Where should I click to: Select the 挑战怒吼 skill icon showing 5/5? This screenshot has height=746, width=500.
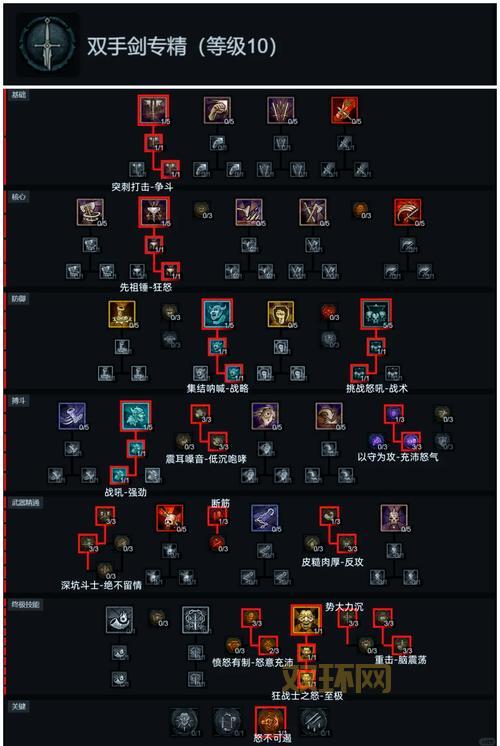click(376, 314)
